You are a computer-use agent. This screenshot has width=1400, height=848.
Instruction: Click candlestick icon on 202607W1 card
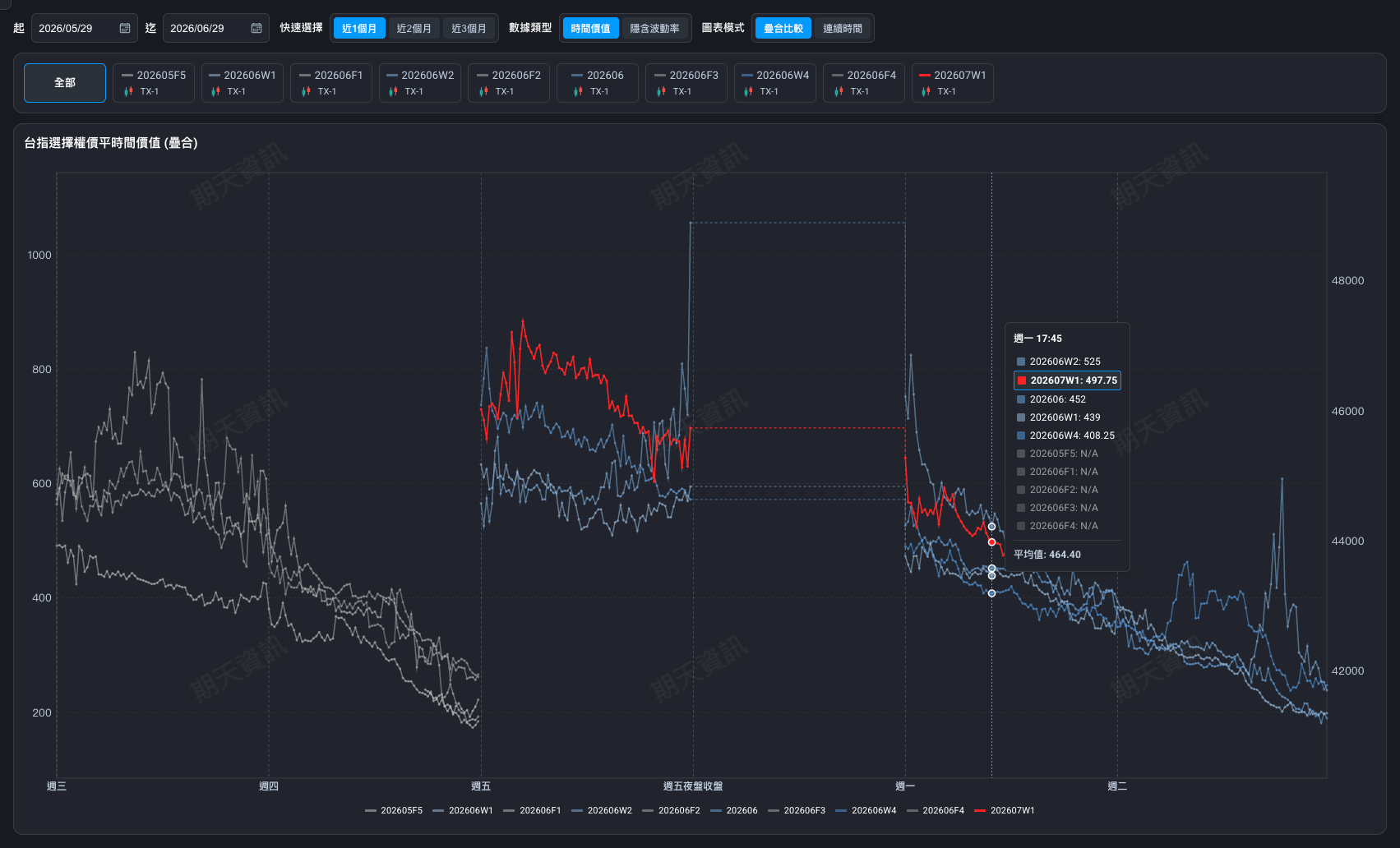(x=926, y=91)
